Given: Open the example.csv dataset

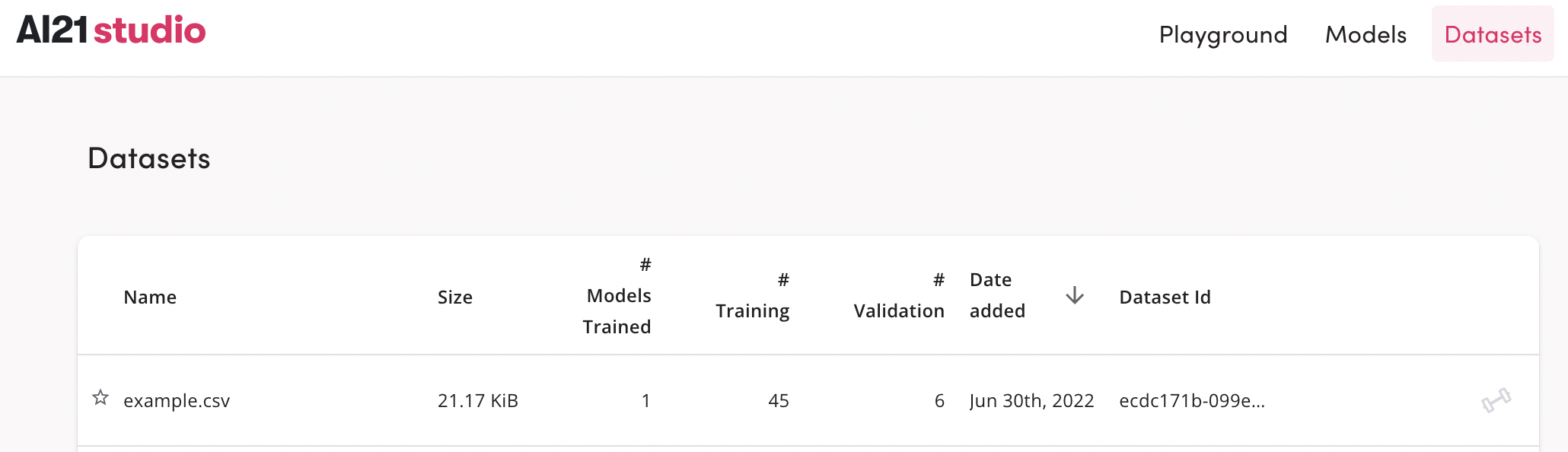Looking at the screenshot, I should [x=177, y=400].
